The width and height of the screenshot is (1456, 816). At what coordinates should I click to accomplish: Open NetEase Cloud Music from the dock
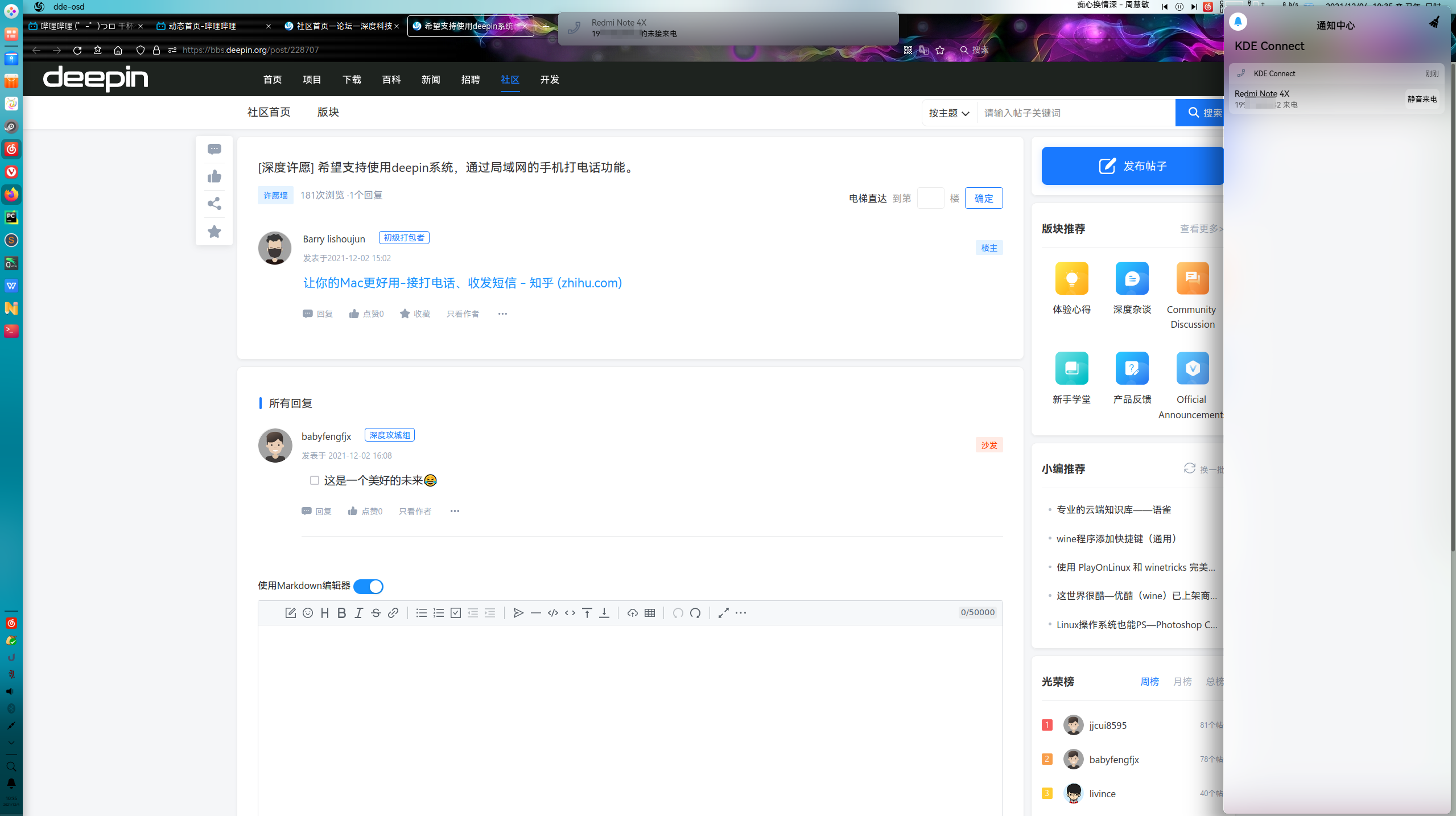click(11, 149)
